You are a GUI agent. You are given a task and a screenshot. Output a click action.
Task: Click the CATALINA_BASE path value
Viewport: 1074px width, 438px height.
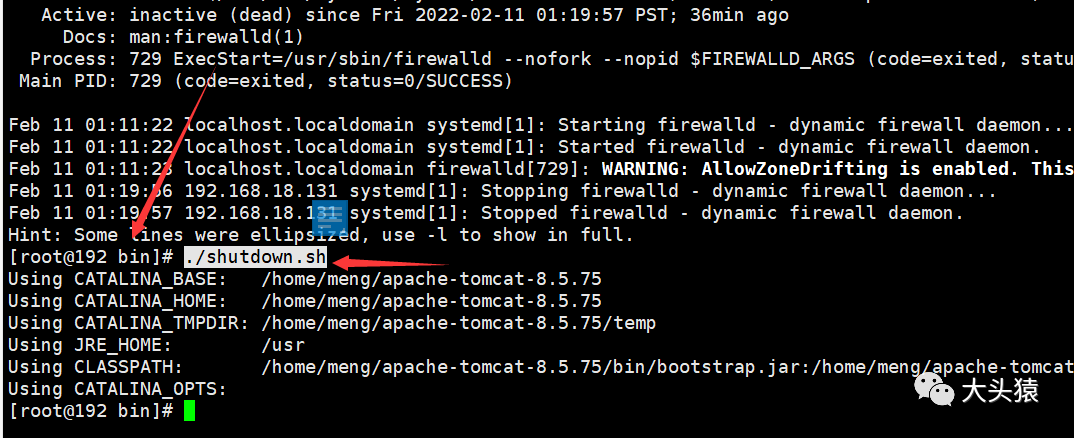(432, 279)
